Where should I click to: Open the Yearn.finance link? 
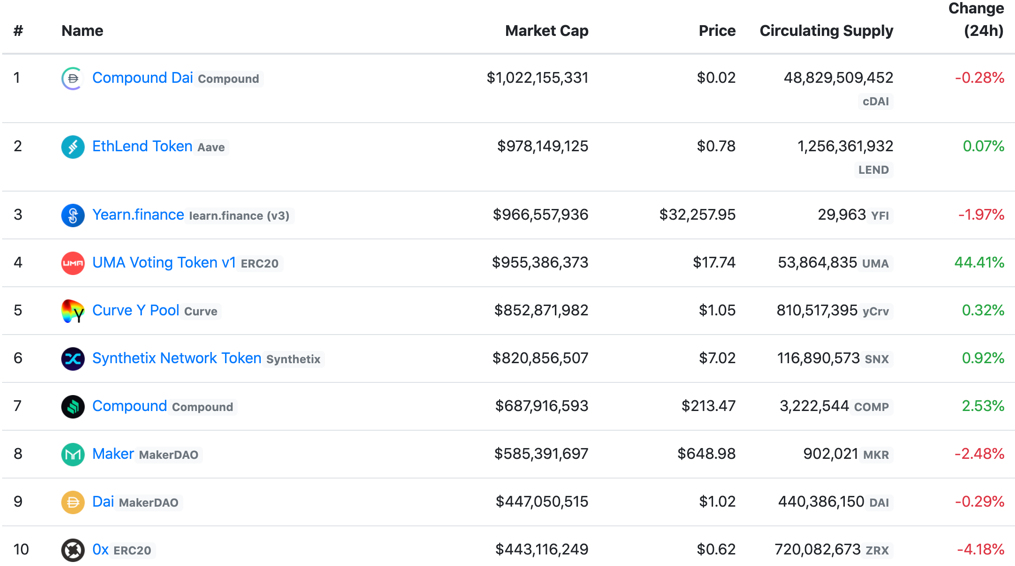(138, 215)
